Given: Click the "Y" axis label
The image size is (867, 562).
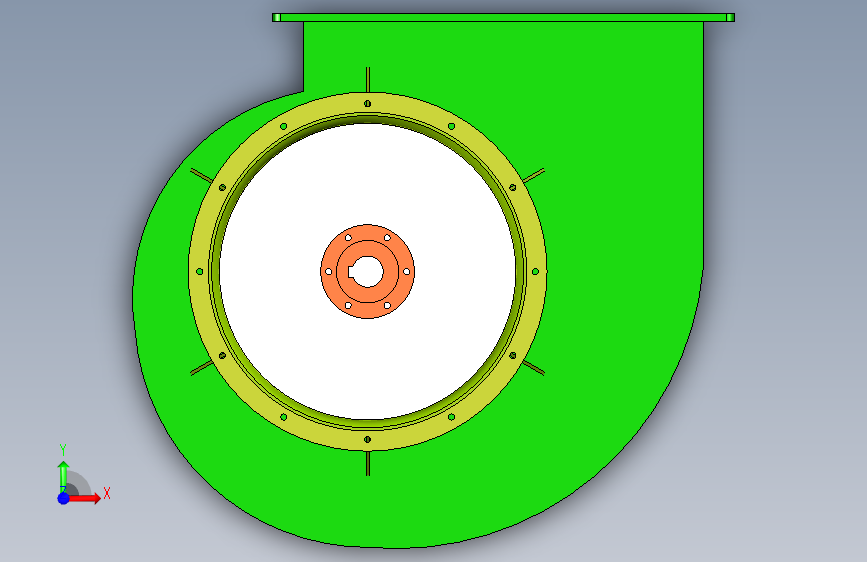Looking at the screenshot, I should [63, 450].
